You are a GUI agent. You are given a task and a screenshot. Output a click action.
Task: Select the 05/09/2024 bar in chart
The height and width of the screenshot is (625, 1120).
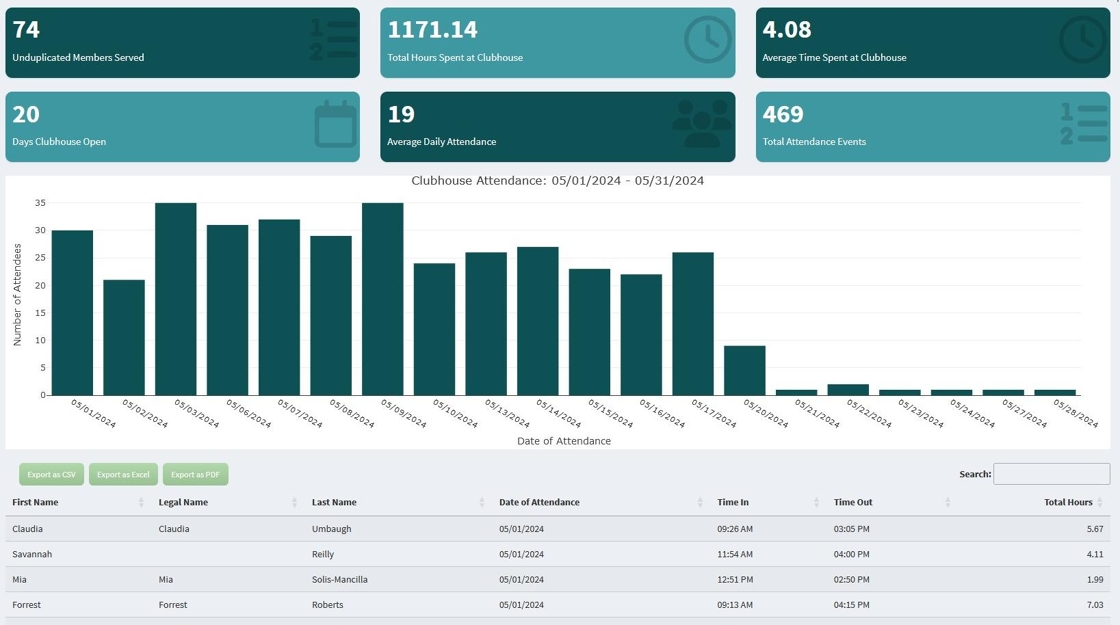tap(383, 299)
